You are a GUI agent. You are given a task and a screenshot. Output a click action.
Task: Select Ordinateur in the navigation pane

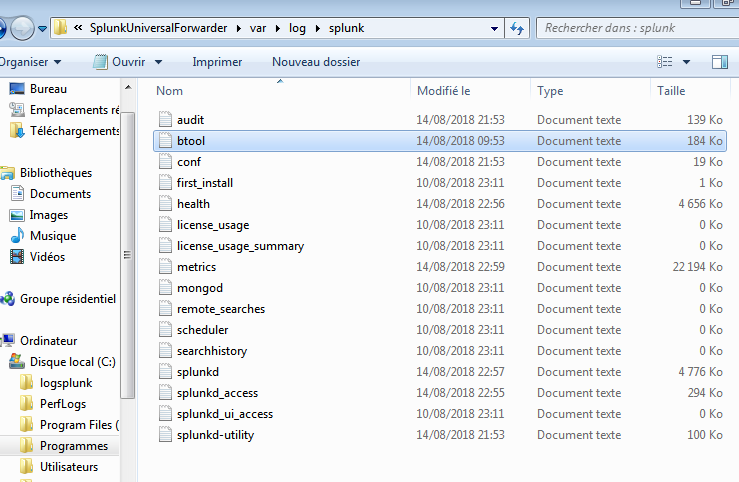[x=48, y=341]
